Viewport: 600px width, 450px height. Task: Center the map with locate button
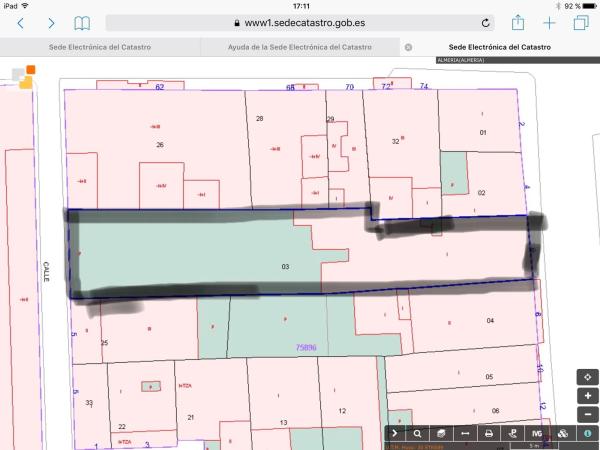click(587, 377)
